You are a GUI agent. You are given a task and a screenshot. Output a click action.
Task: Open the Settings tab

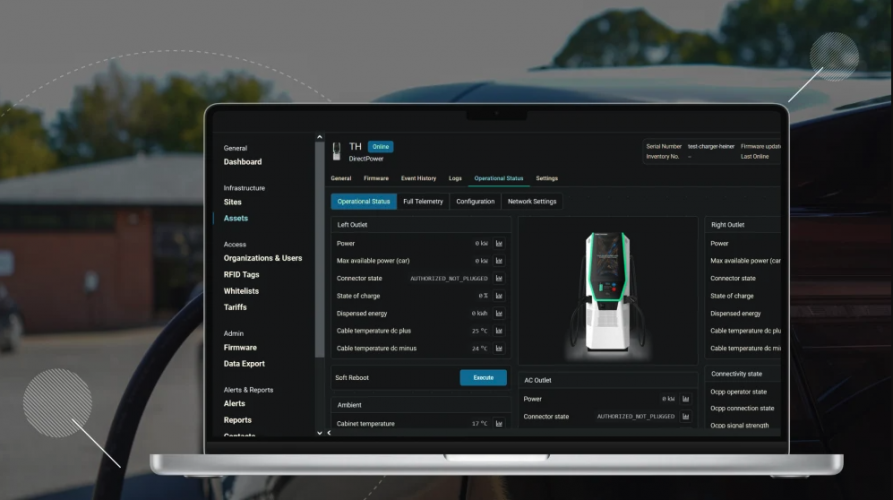pos(547,178)
